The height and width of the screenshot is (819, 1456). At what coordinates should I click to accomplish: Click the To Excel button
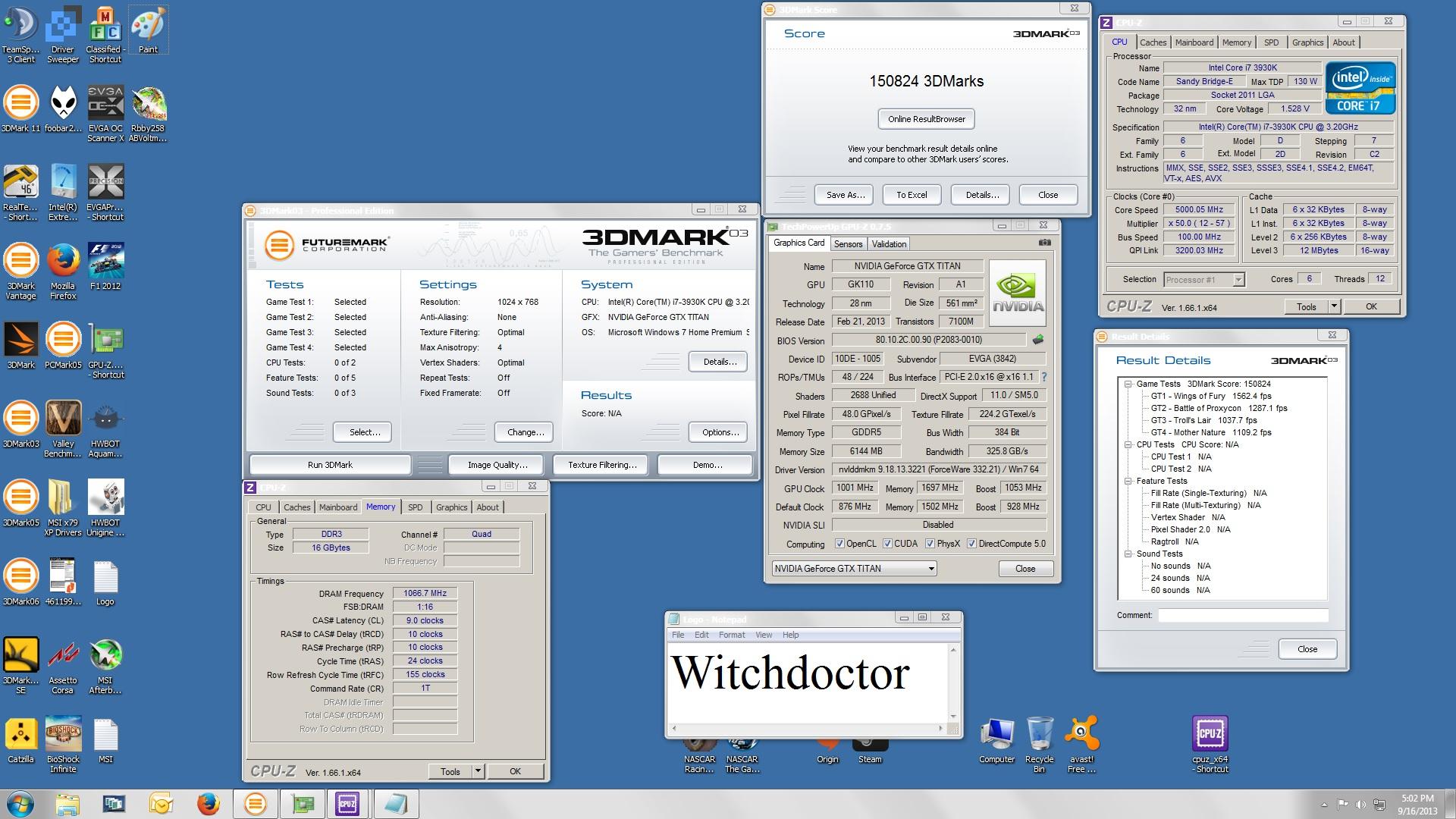pyautogui.click(x=912, y=195)
